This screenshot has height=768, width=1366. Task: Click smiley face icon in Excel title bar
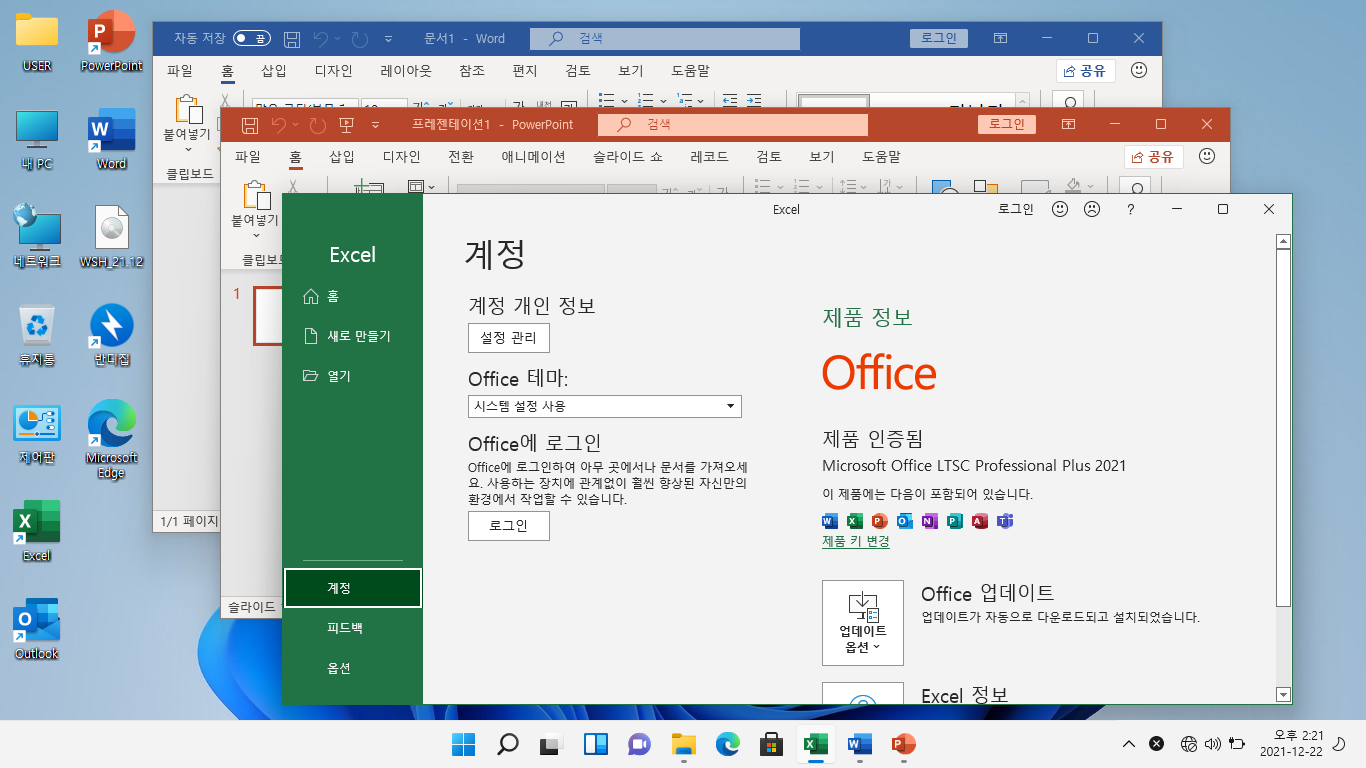pyautogui.click(x=1061, y=209)
